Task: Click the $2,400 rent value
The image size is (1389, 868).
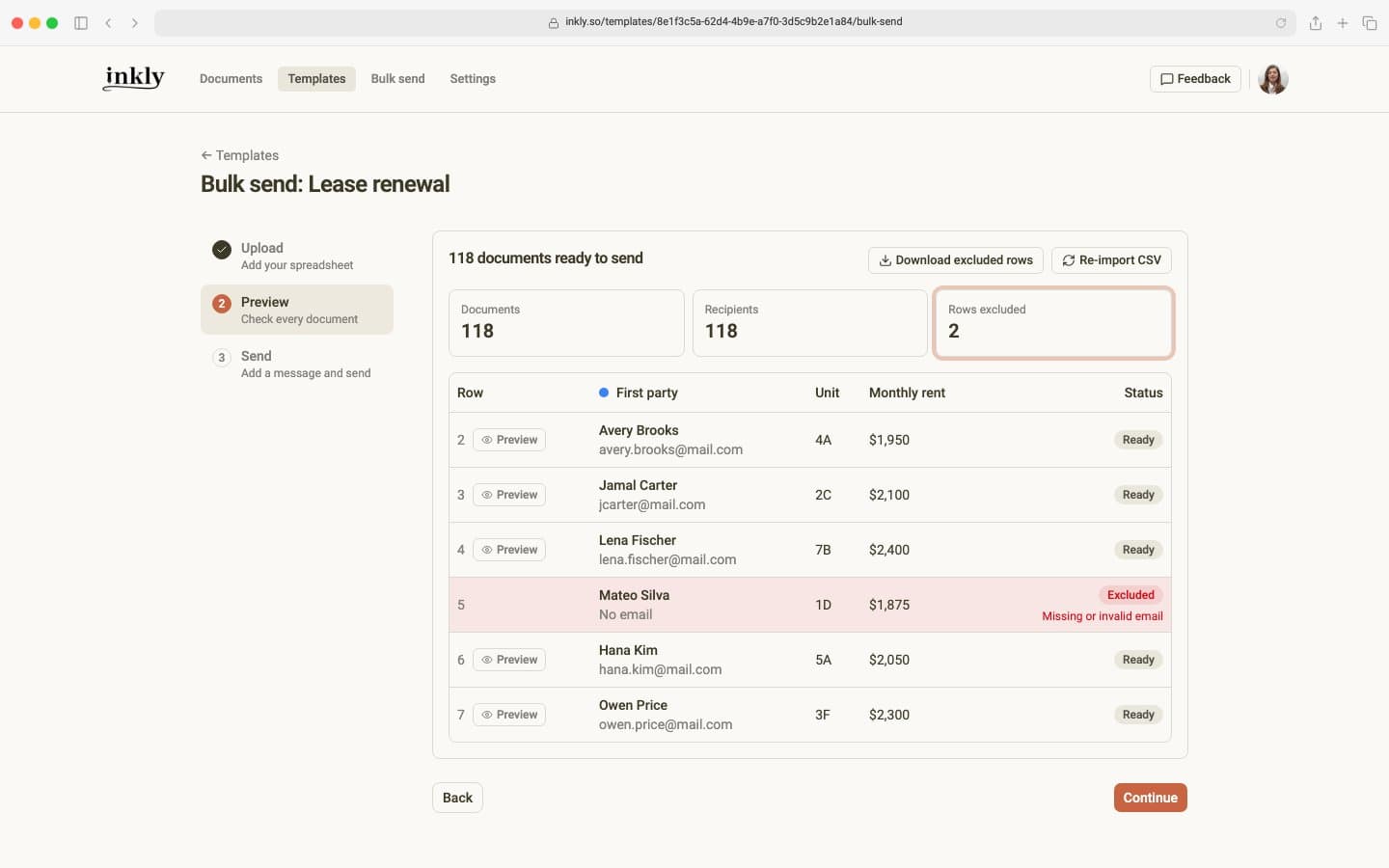Action: coord(889,550)
